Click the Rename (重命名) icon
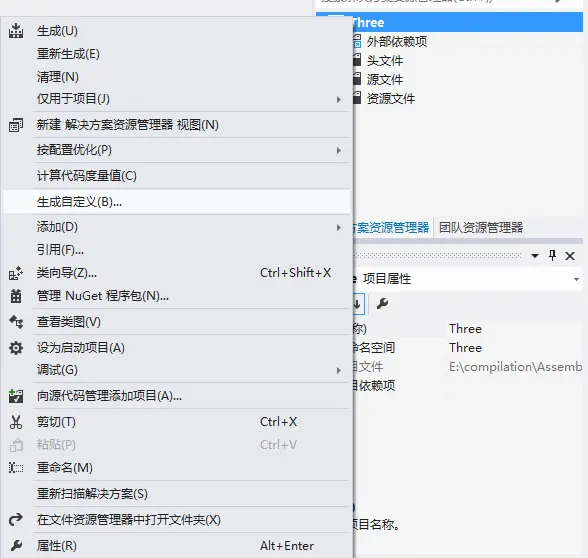The width and height of the screenshot is (588, 558). click(16, 468)
